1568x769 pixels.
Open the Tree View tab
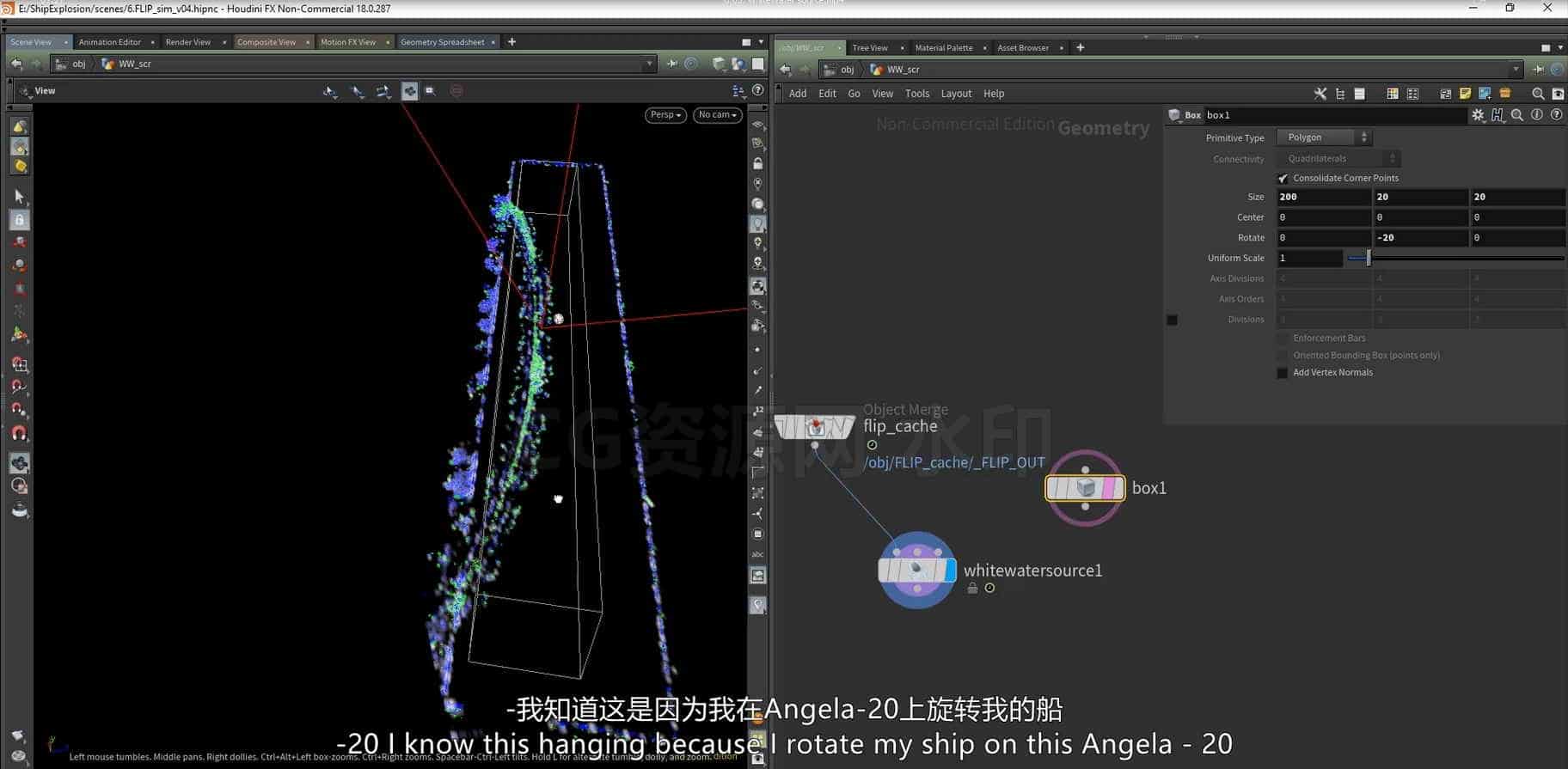[870, 48]
